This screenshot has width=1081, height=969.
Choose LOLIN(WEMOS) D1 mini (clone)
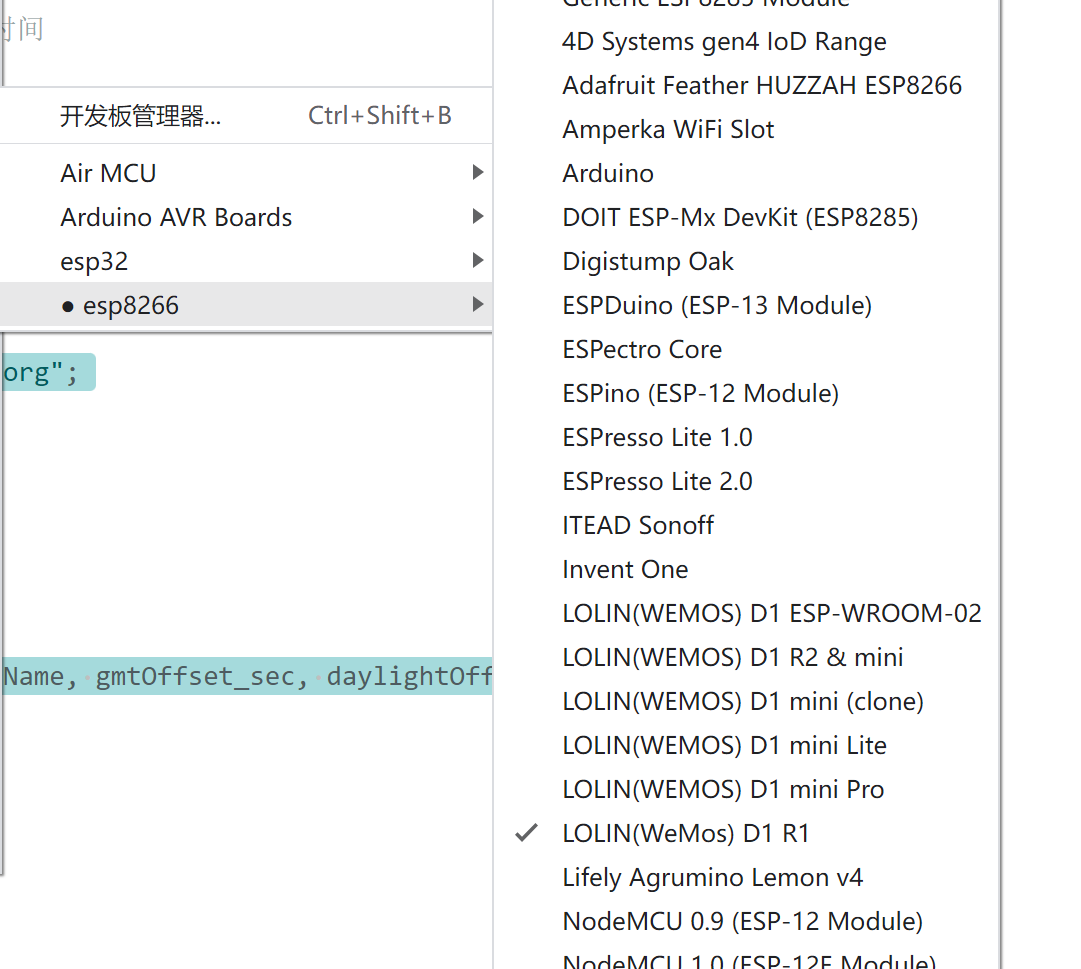pos(747,702)
